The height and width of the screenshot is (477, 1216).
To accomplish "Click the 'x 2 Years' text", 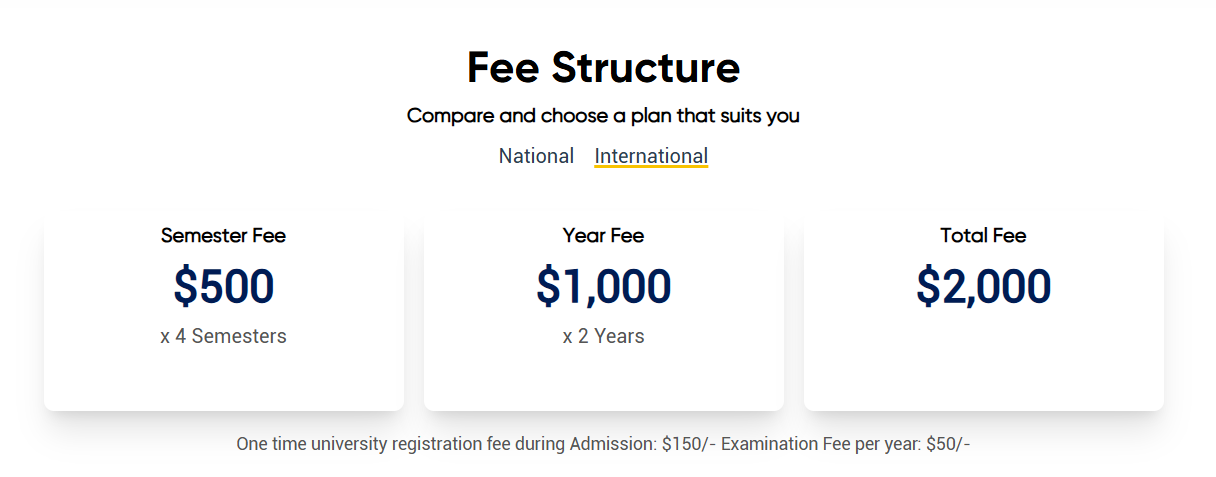I will pos(603,336).
